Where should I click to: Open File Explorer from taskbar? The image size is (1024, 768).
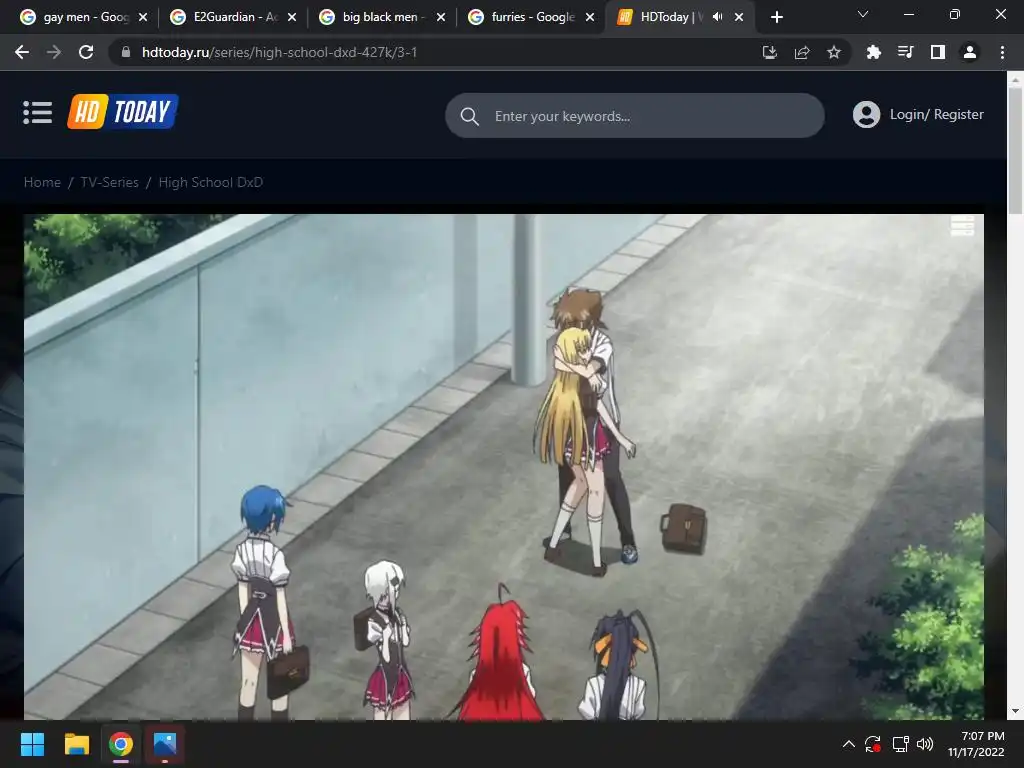[76, 744]
